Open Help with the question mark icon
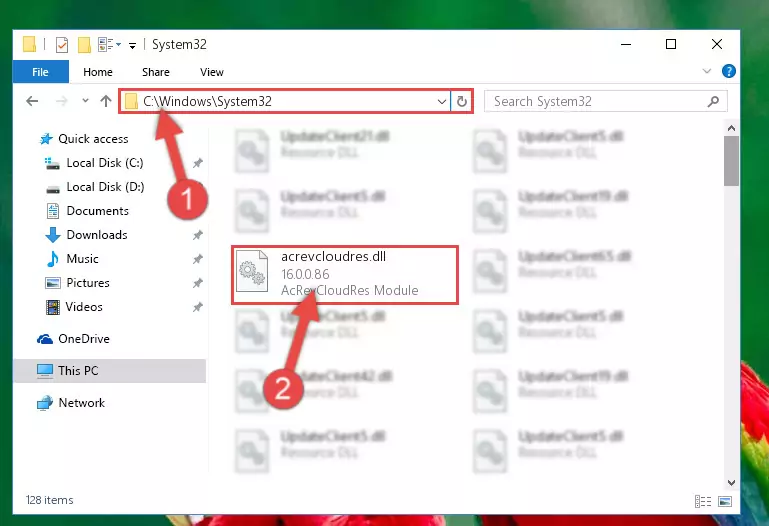This screenshot has height=526, width=769. tap(728, 71)
